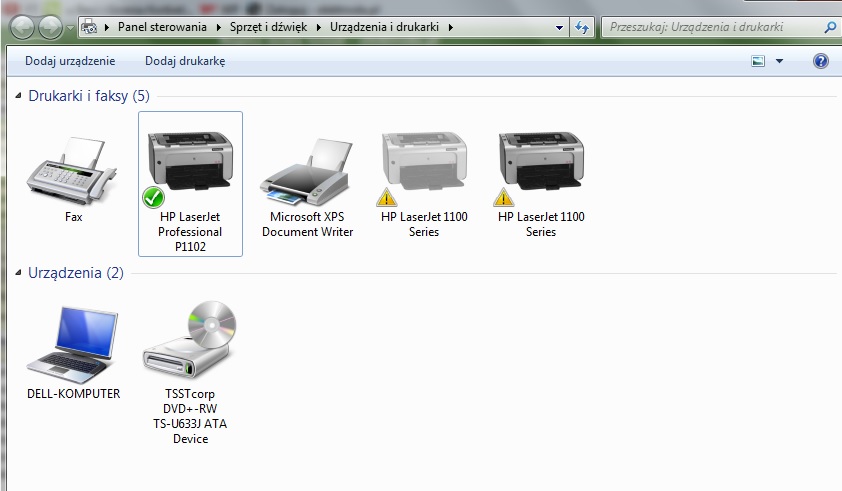Click the refresh button in address bar
The height and width of the screenshot is (491, 842).
[582, 27]
